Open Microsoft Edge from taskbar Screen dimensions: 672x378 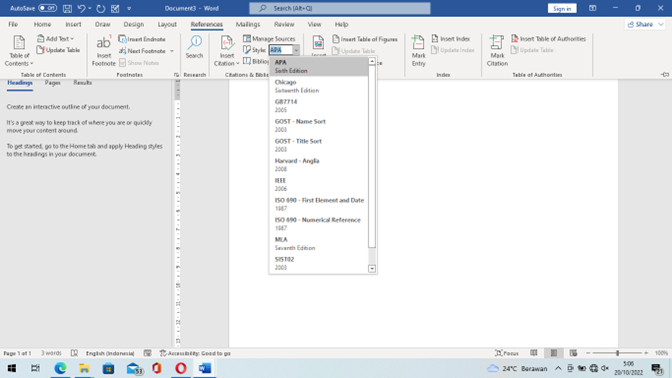(x=60, y=368)
